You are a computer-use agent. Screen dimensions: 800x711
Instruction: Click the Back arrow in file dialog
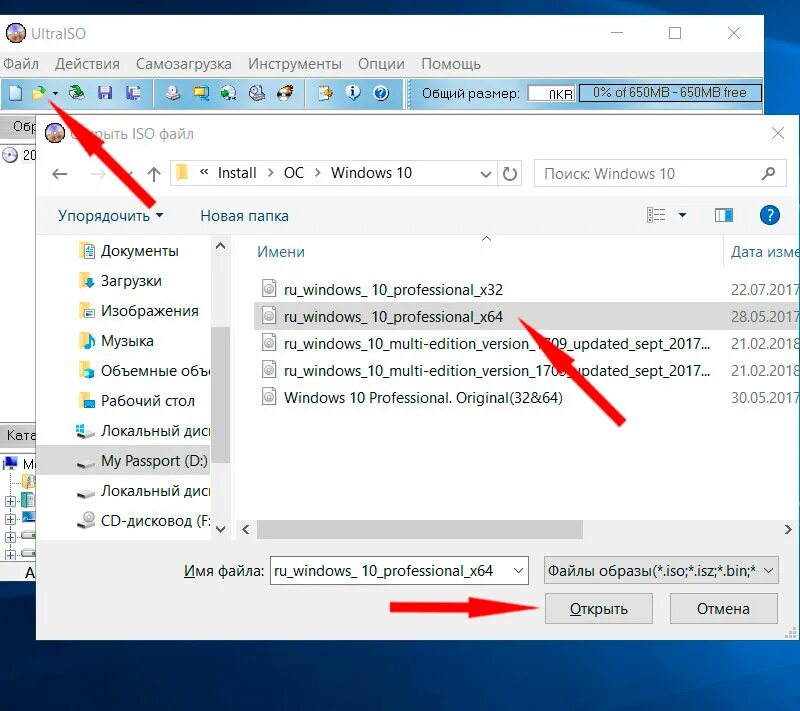click(60, 174)
